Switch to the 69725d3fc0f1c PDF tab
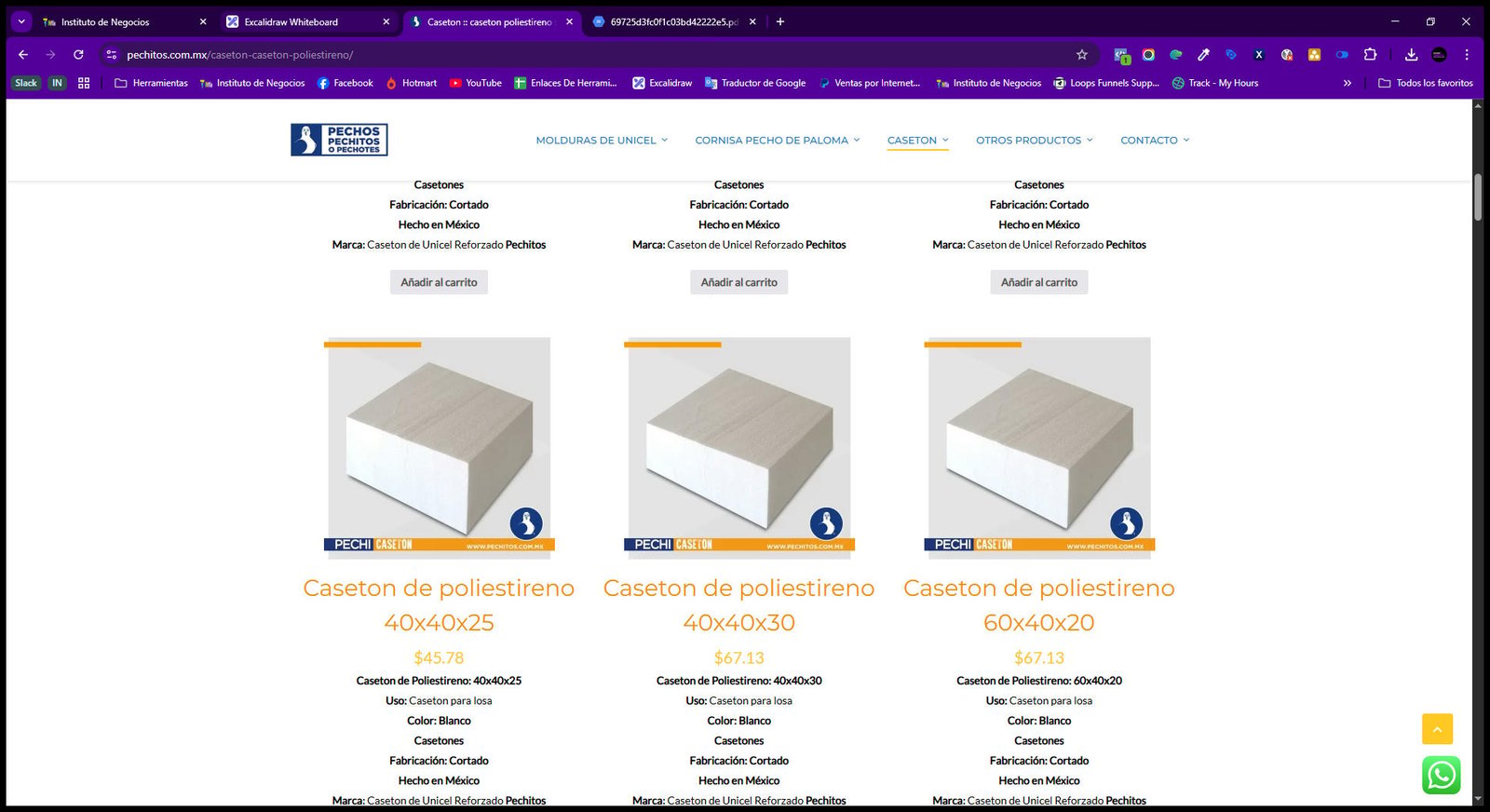The height and width of the screenshot is (812, 1490). [x=675, y=21]
